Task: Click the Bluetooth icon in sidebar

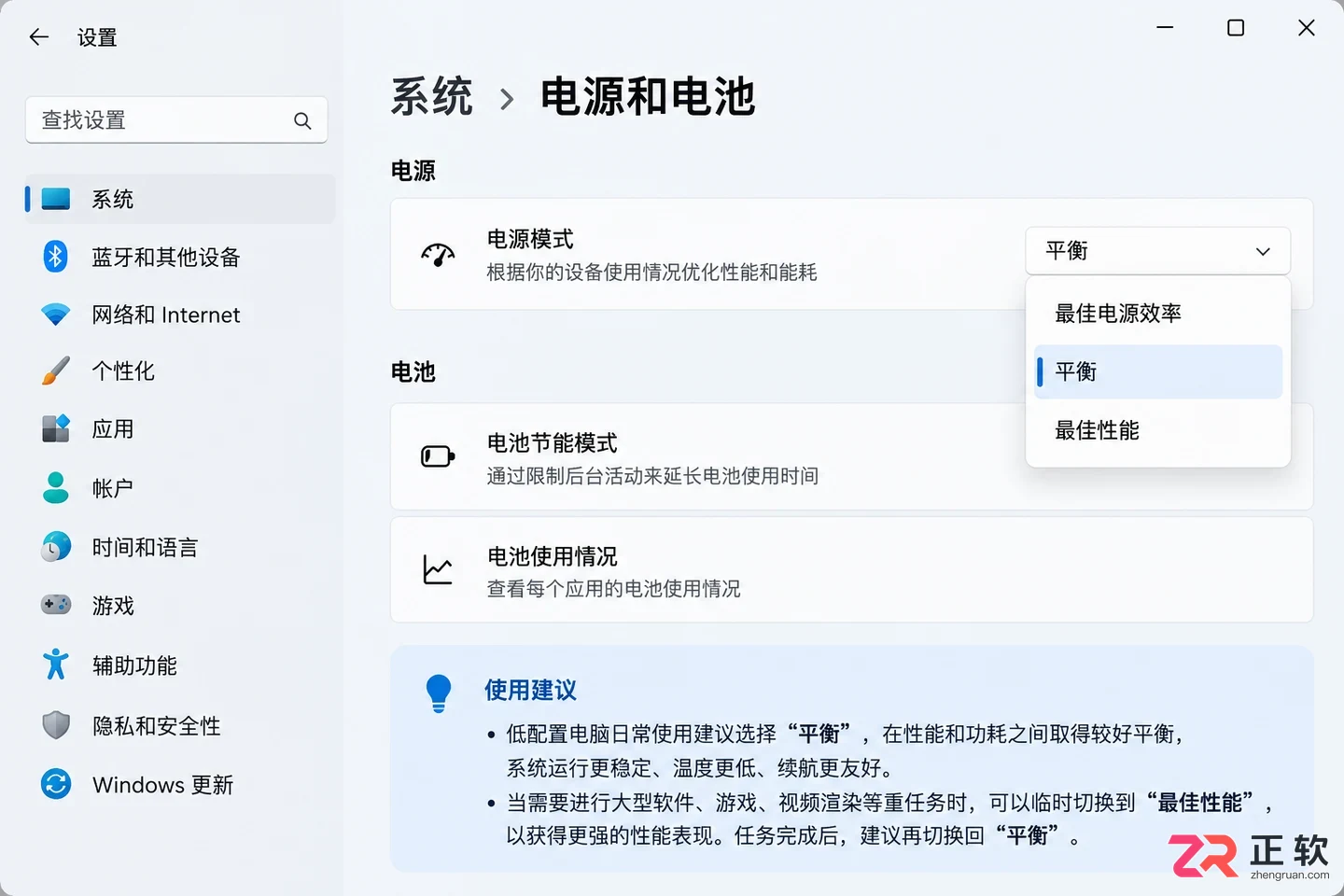Action: click(56, 257)
